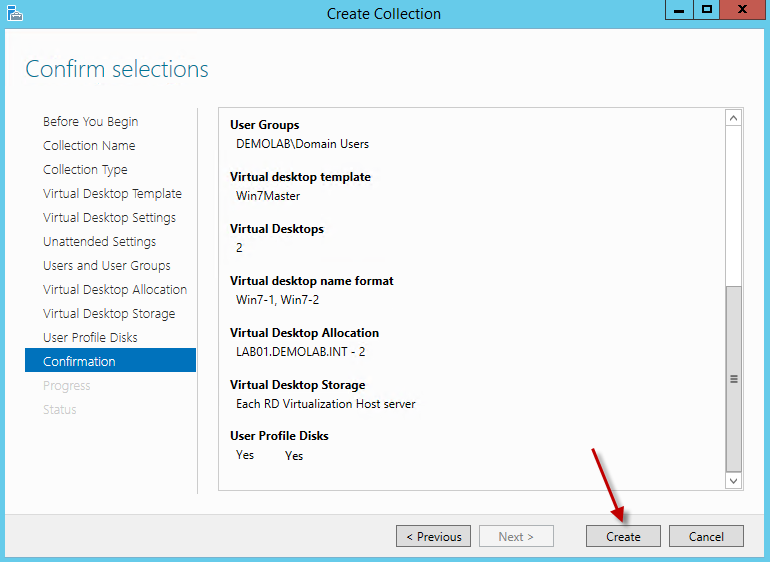770x562 pixels.
Task: Select the Virtual Desktop Allocation step
Action: click(x=115, y=290)
